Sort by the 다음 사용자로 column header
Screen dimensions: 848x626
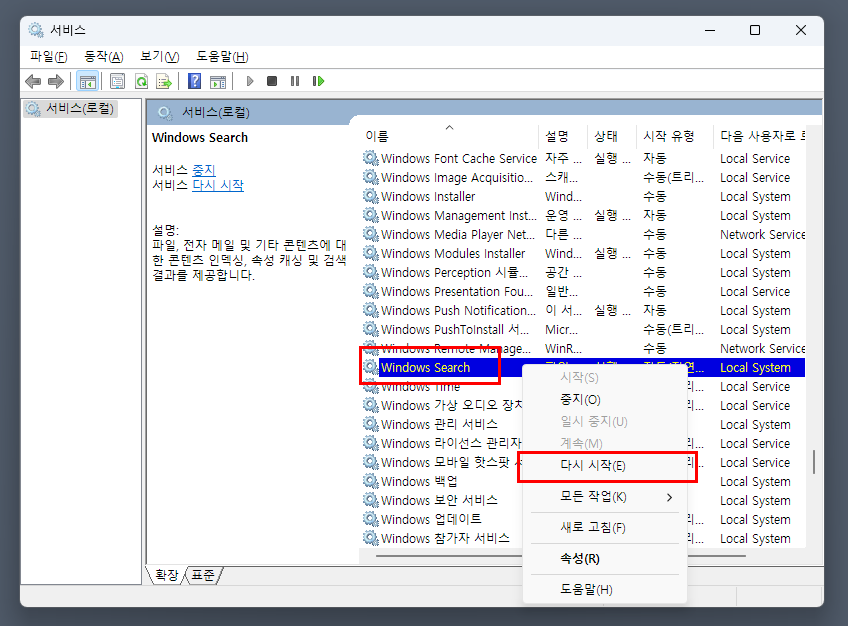click(x=760, y=136)
